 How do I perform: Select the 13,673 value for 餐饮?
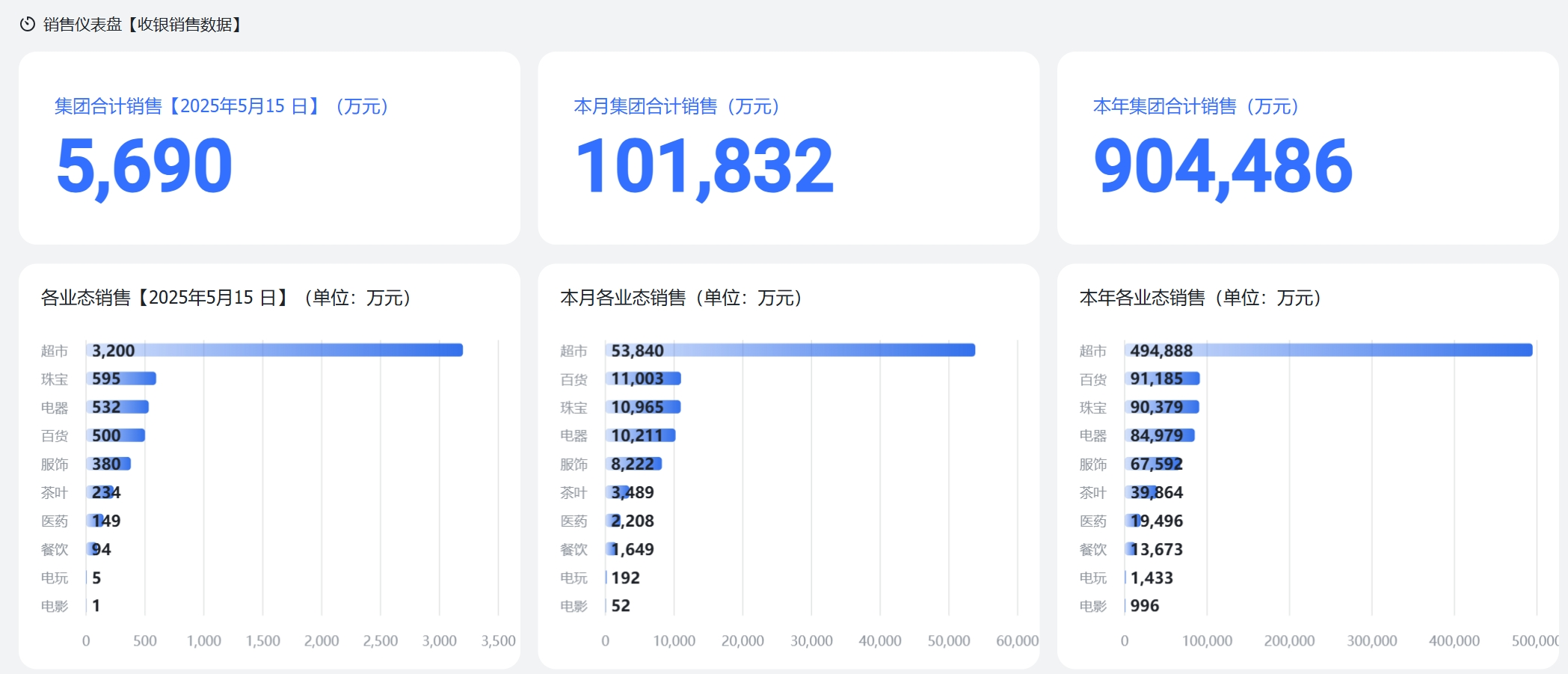coord(1157,549)
